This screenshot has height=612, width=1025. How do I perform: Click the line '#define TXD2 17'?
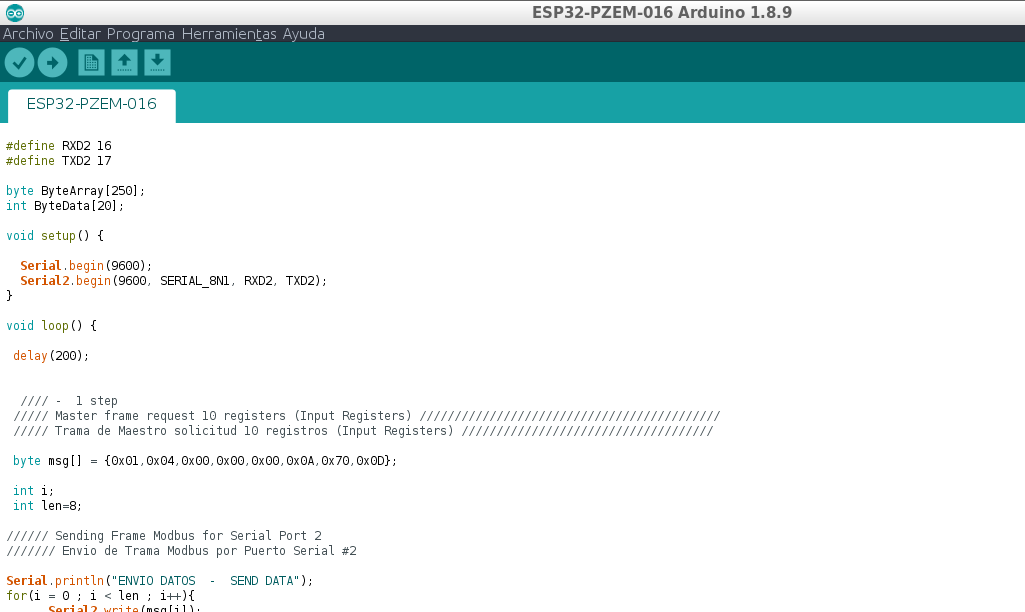(59, 161)
